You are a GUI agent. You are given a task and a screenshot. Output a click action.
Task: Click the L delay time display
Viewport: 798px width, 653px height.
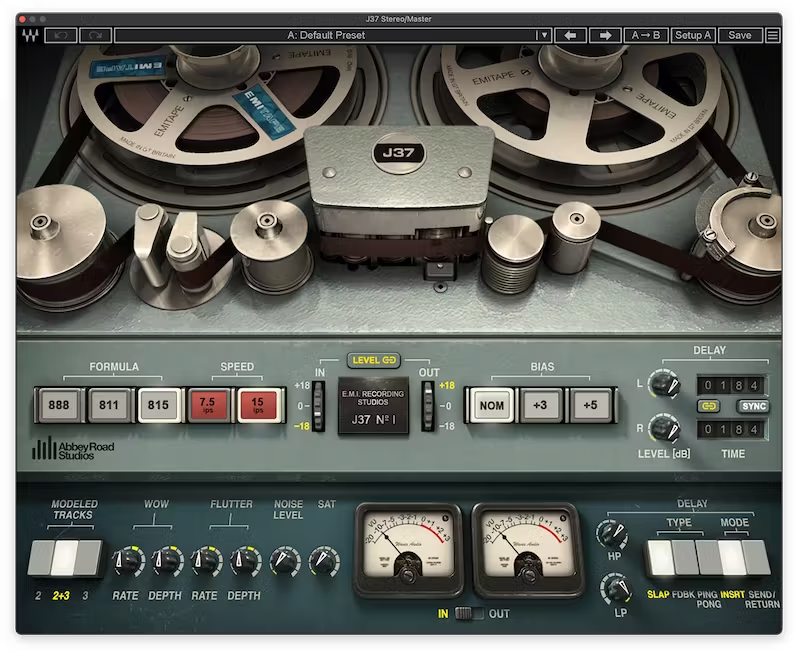(x=731, y=385)
